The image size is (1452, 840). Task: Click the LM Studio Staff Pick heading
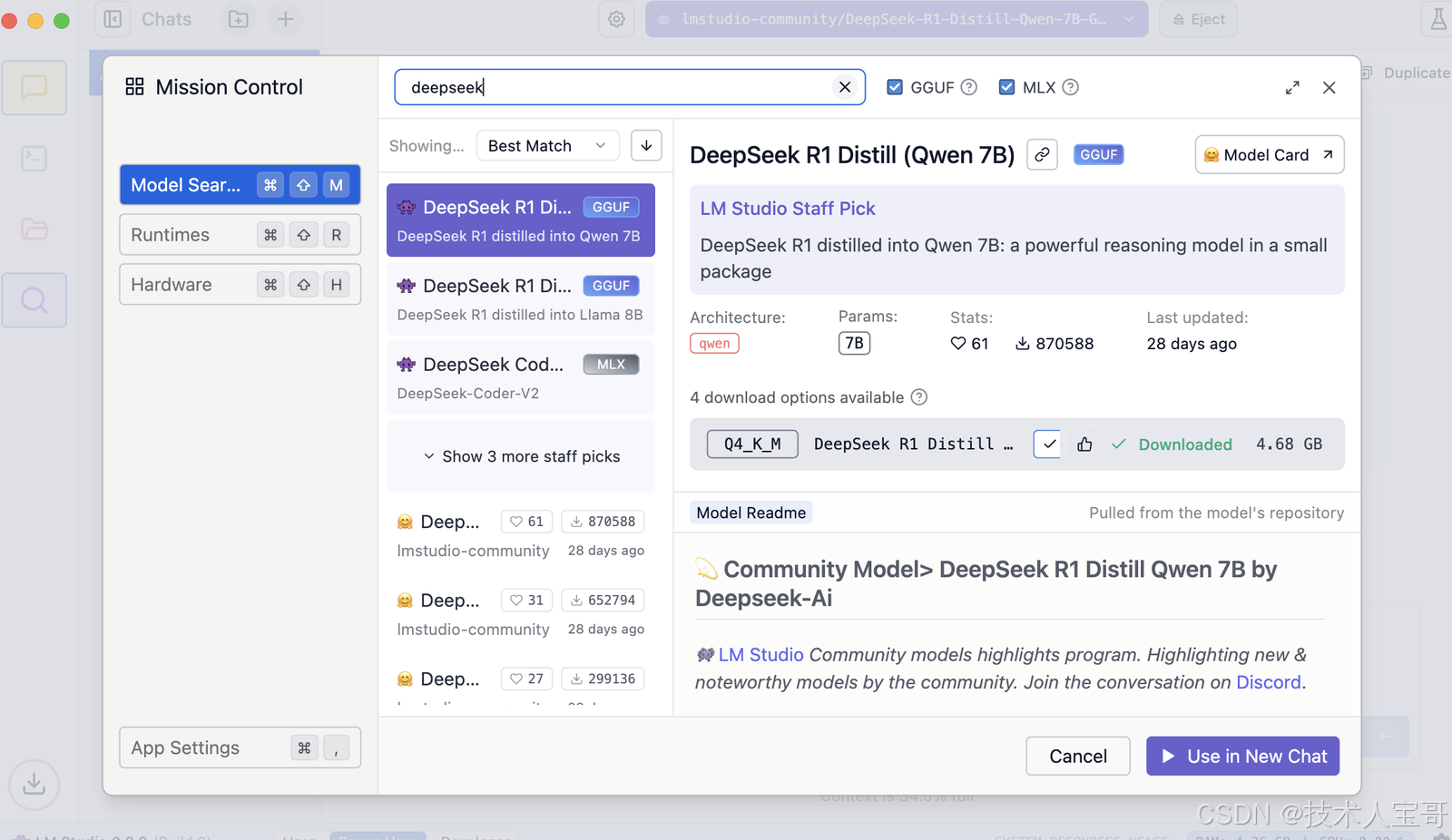(x=788, y=209)
